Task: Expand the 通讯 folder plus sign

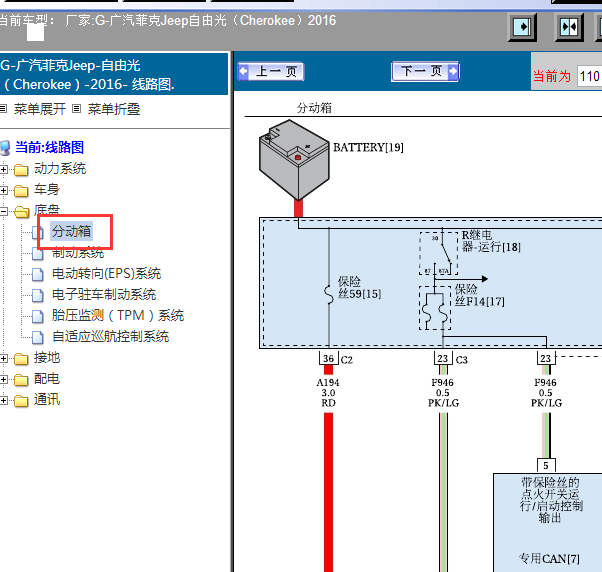Action: [3, 400]
